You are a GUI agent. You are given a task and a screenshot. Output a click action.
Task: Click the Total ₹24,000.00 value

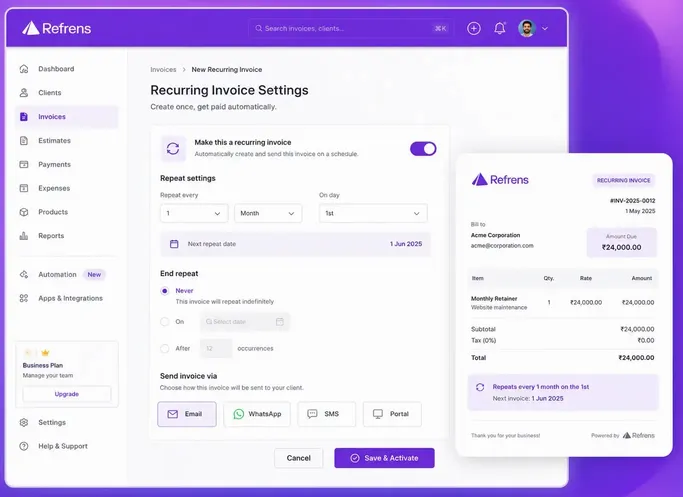click(x=636, y=358)
